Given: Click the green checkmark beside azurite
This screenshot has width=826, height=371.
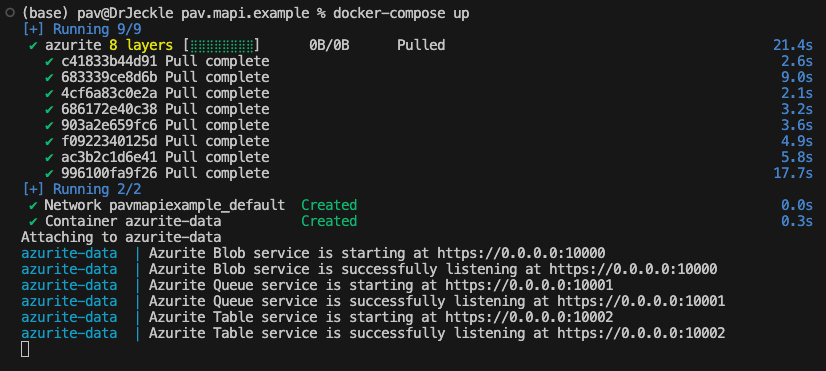Looking at the screenshot, I should coord(33,46).
